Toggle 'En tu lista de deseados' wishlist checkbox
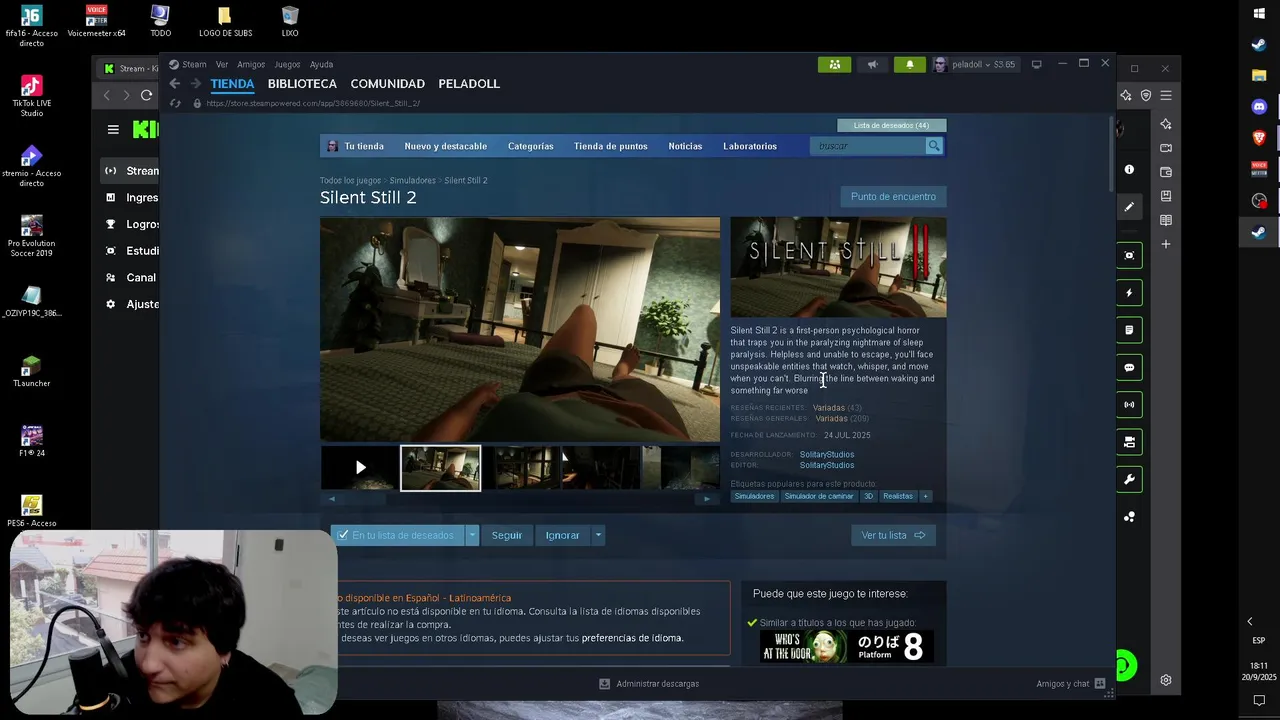1280x720 pixels. point(343,535)
